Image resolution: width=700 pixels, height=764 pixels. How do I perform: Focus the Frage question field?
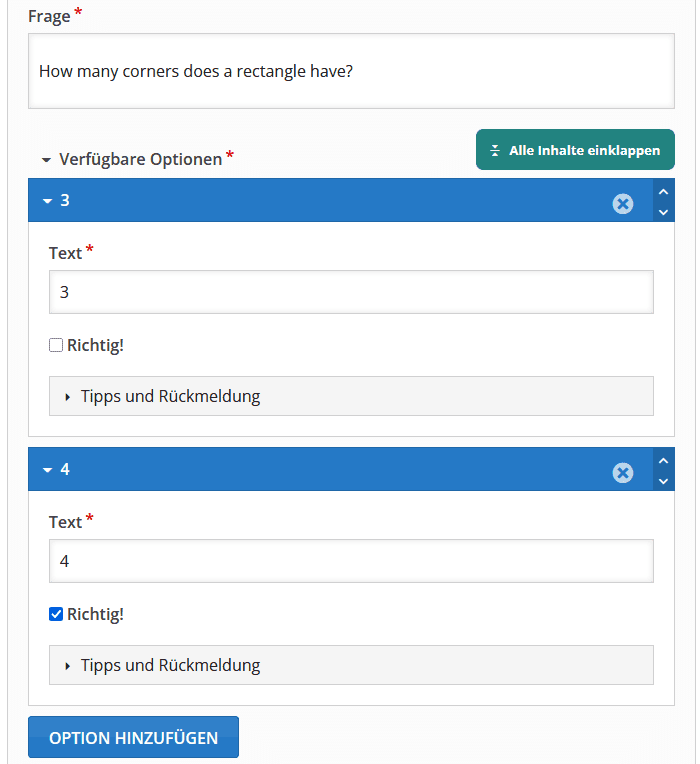(351, 71)
